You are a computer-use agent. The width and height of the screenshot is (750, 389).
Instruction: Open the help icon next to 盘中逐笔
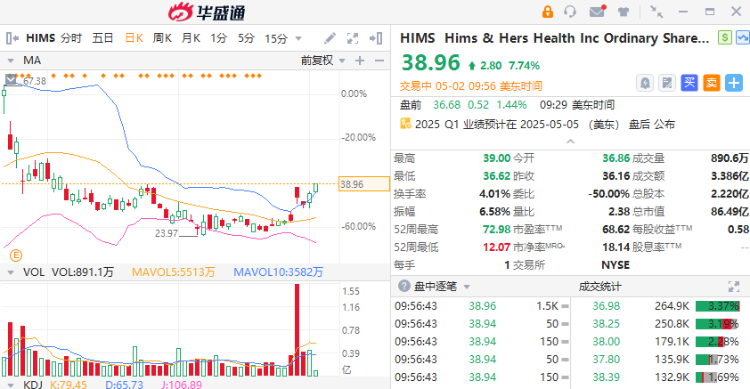point(404,286)
